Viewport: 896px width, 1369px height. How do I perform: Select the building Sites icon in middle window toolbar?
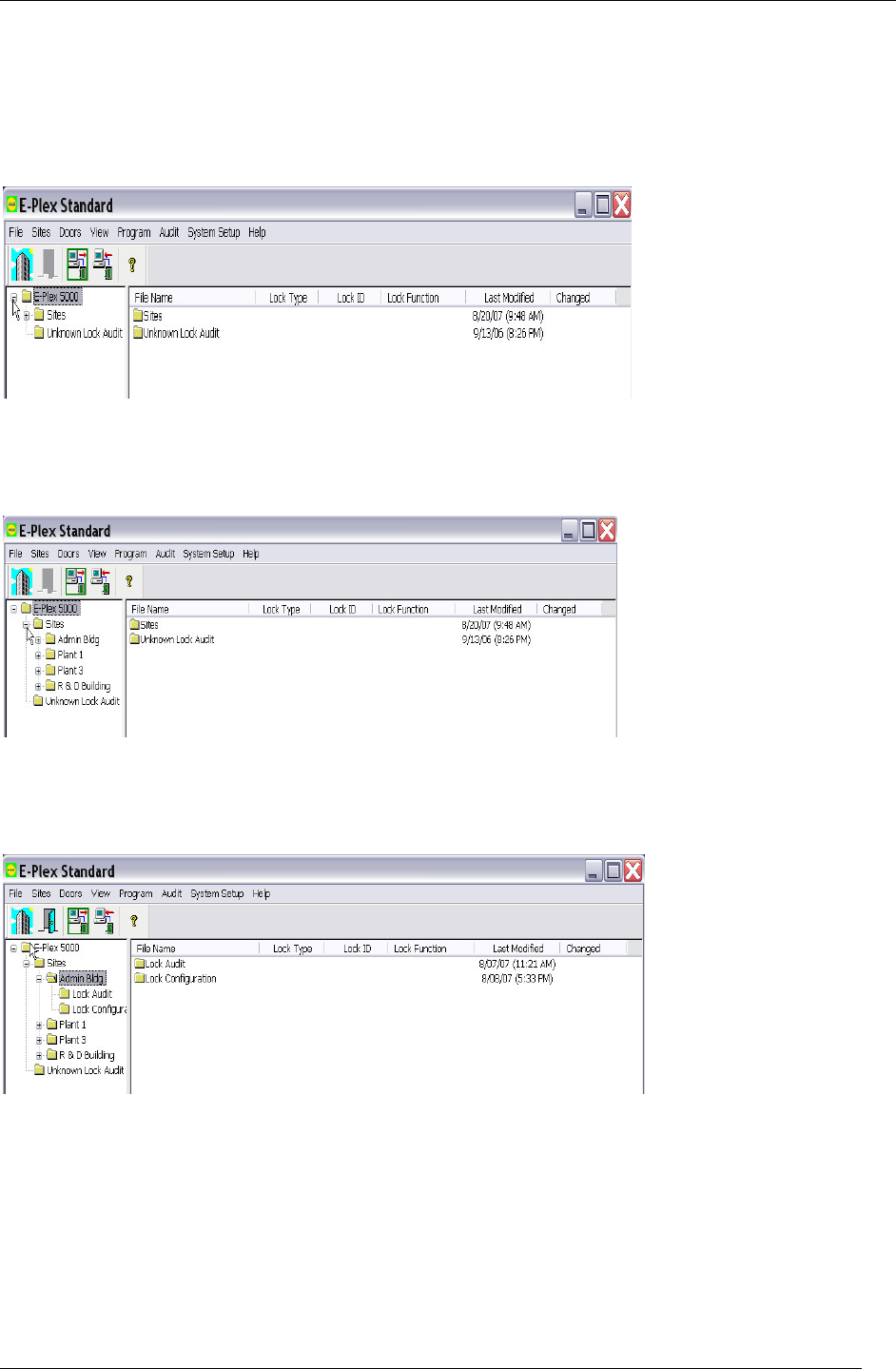point(21,580)
